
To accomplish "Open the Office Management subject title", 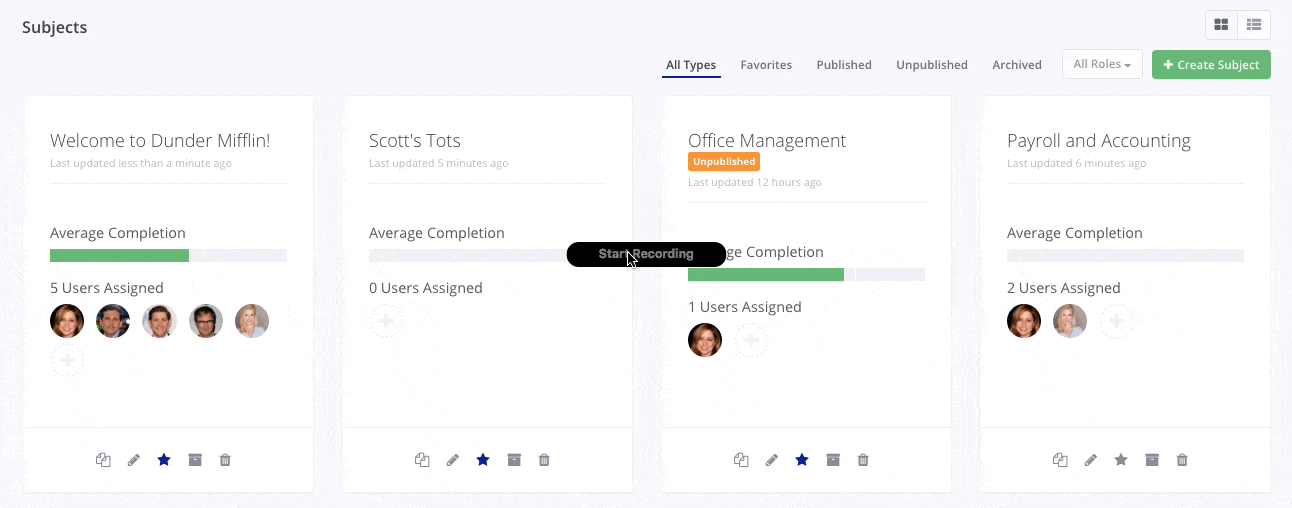I will (767, 141).
